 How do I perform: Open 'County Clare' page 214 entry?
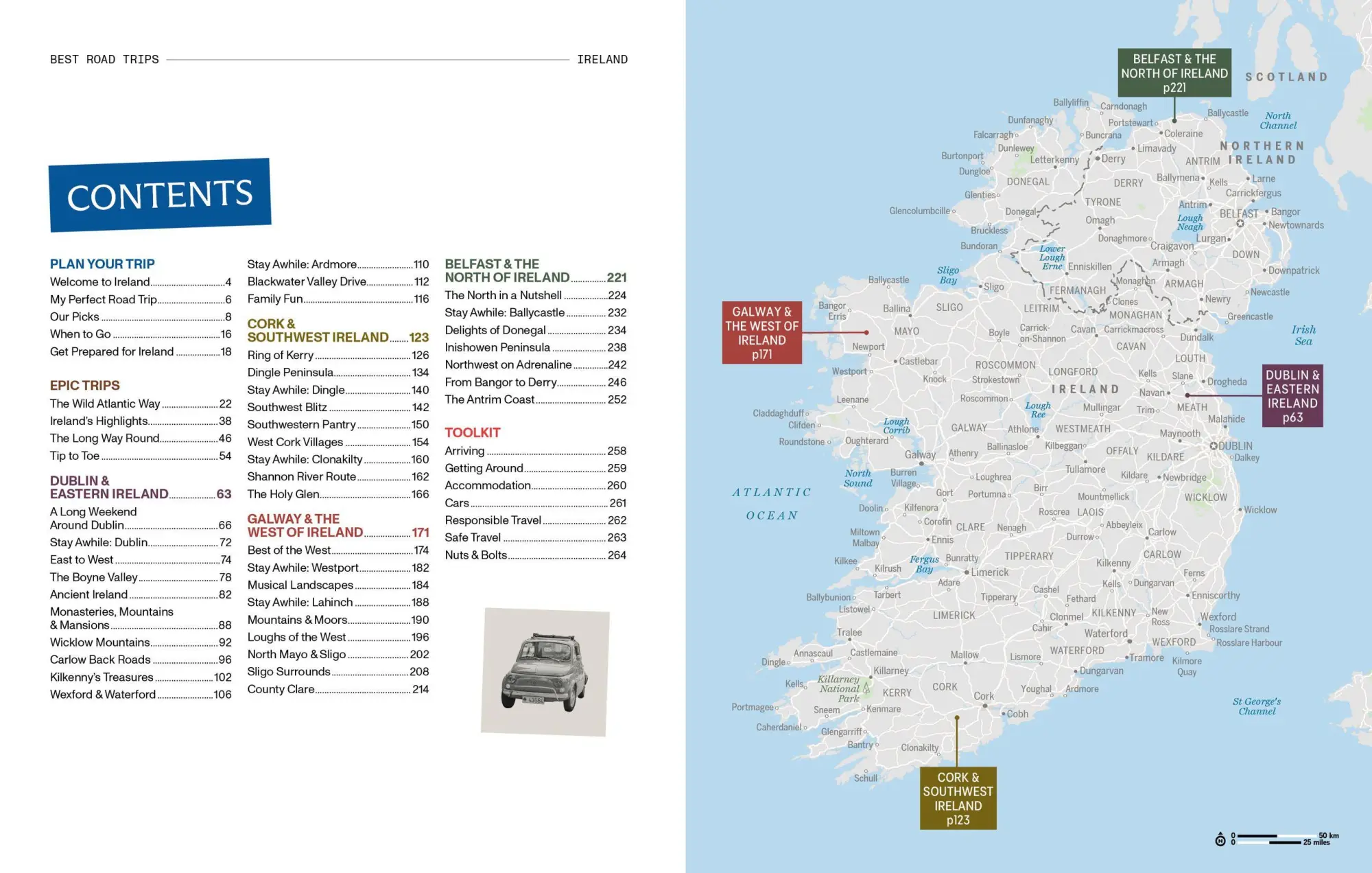(338, 689)
